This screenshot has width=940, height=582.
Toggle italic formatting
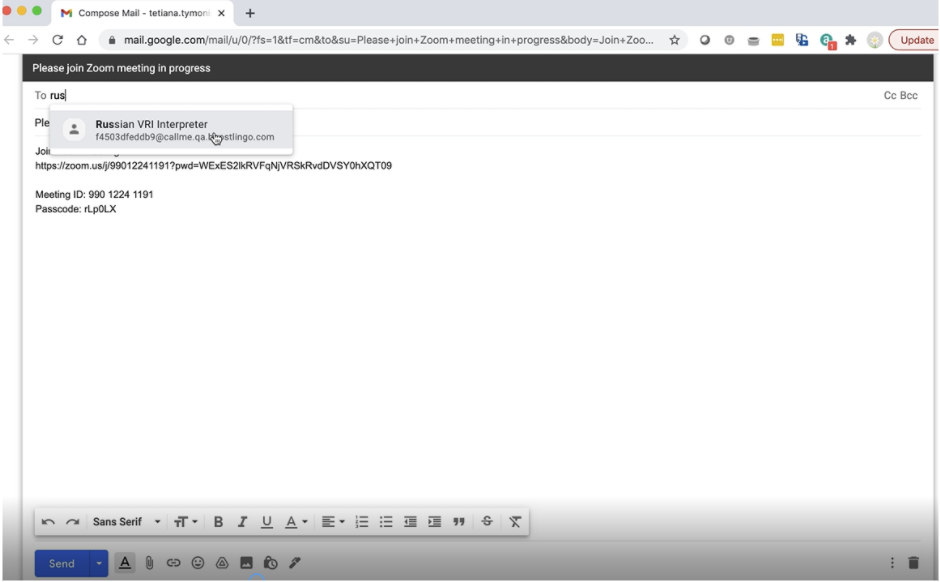242,522
